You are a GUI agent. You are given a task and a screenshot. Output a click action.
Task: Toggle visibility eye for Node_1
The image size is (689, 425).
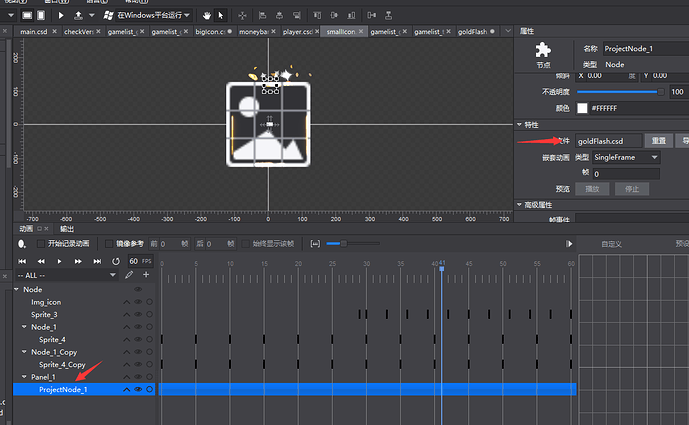pyautogui.click(x=138, y=327)
